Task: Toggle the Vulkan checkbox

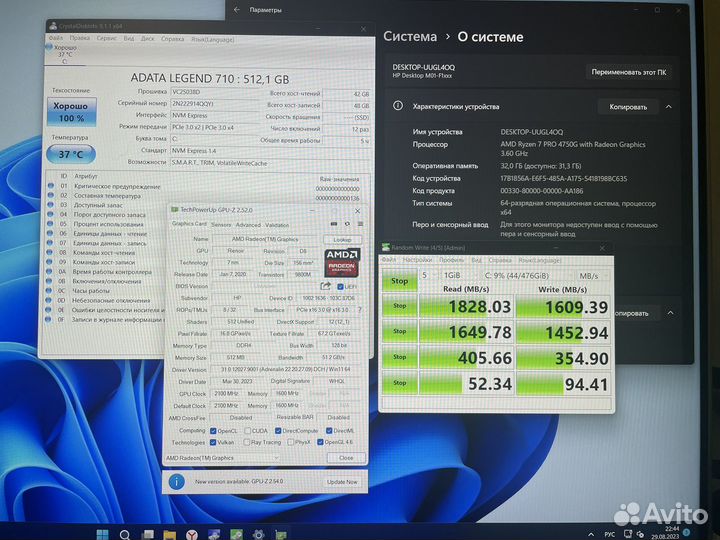Action: pyautogui.click(x=213, y=442)
